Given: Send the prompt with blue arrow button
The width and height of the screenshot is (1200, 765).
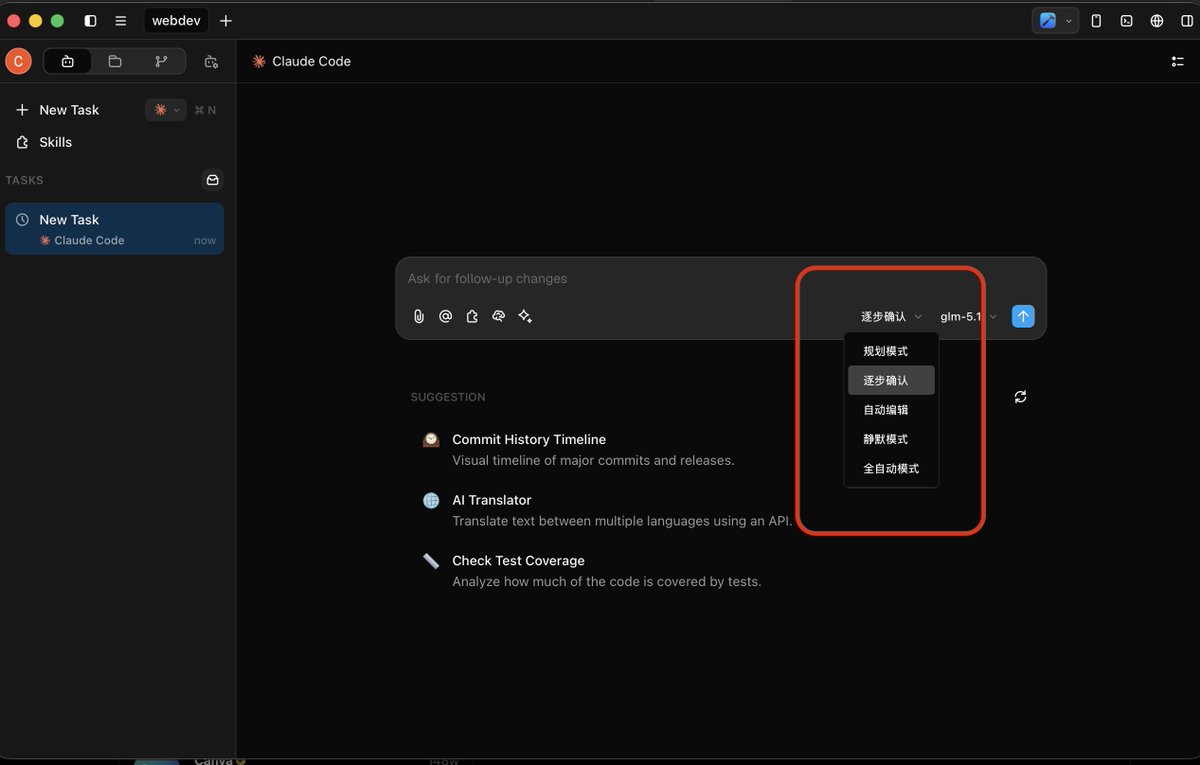Looking at the screenshot, I should click(x=1022, y=316).
